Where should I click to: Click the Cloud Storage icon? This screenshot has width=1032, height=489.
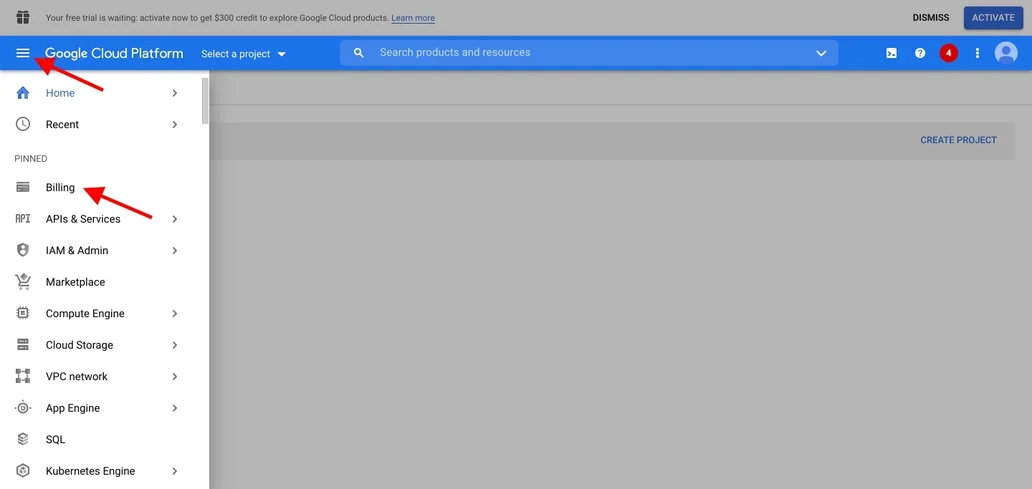(x=23, y=345)
